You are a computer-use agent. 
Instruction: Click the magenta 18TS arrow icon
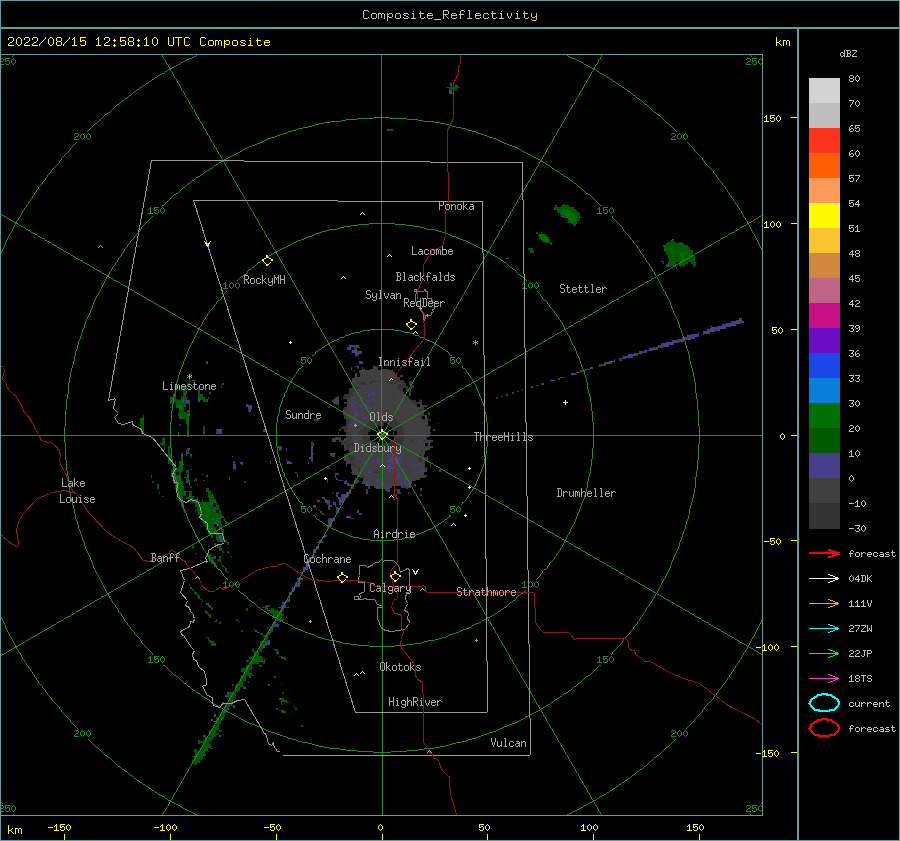pos(824,679)
